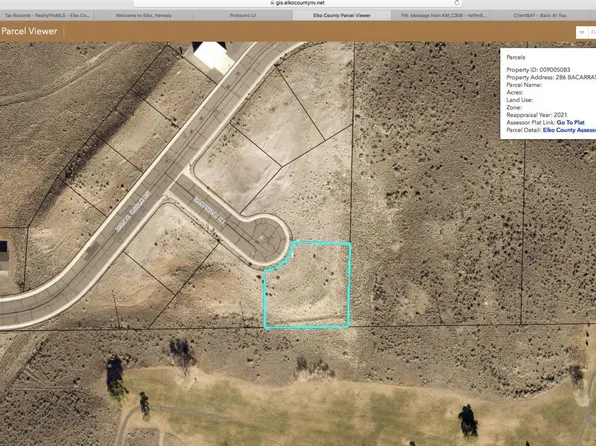Click the gis.elkocountynv.net address field

point(298,3)
